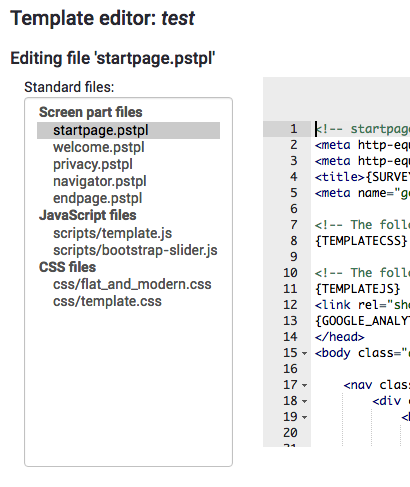Image resolution: width=410 pixels, height=487 pixels.
Task: Open endpage.pstpl file
Action: click(97, 198)
